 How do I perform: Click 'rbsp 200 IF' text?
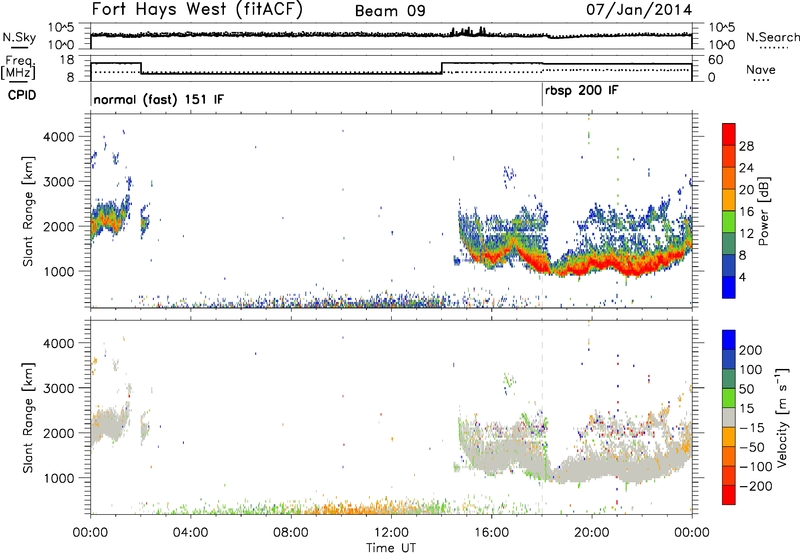(x=582, y=91)
